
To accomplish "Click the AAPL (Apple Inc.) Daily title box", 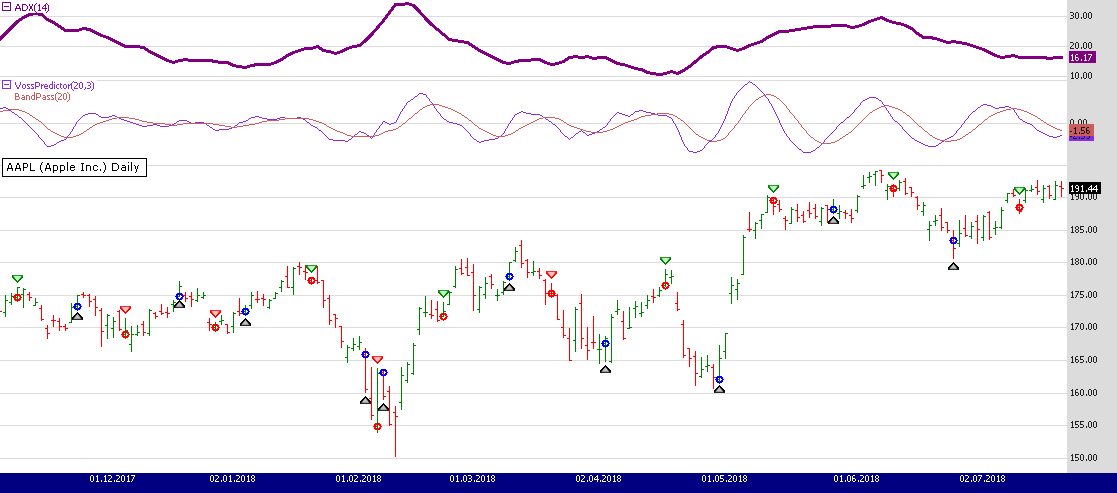I will pos(74,167).
